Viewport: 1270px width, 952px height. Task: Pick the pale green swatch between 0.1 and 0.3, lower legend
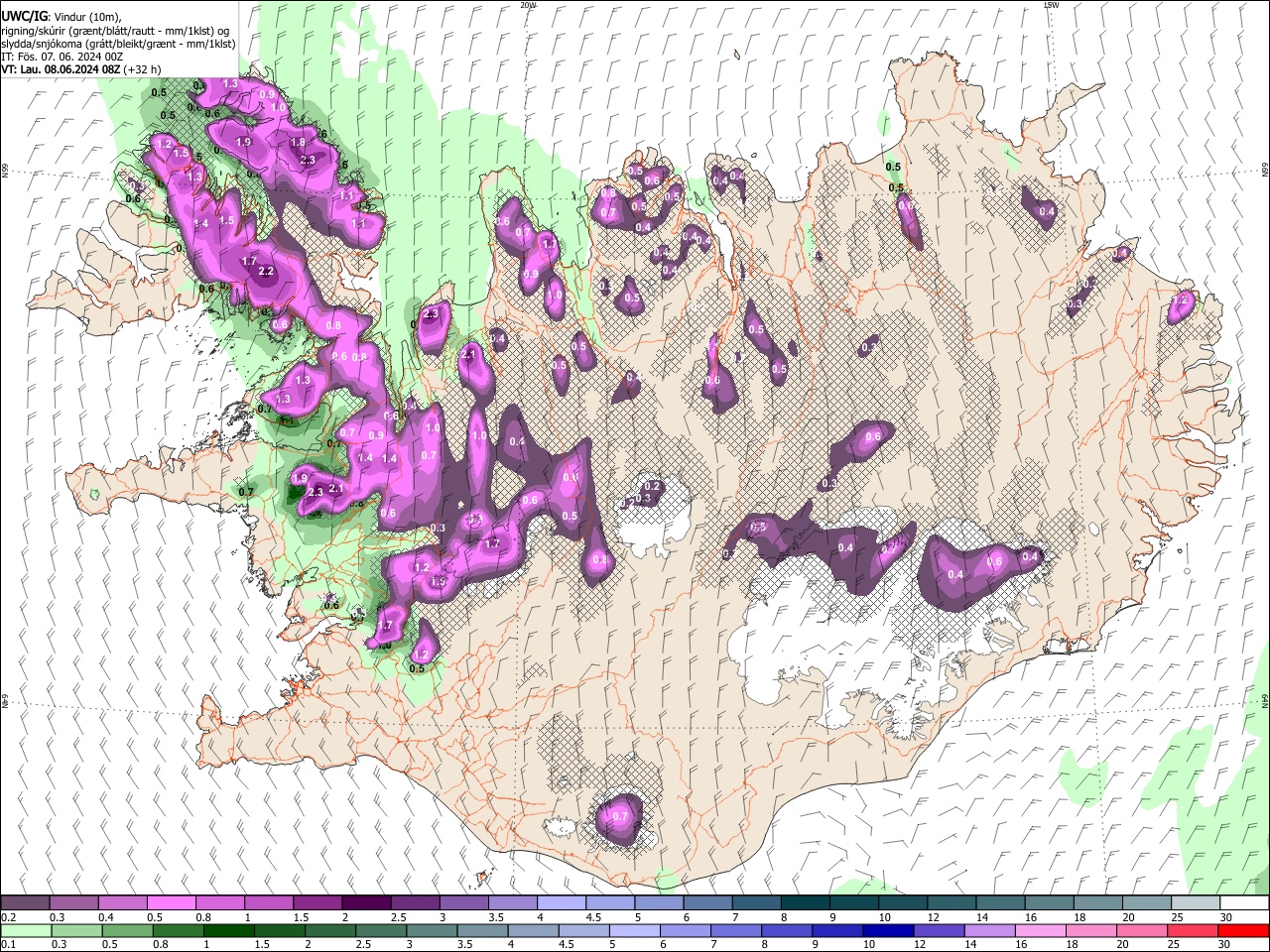pos(26,930)
